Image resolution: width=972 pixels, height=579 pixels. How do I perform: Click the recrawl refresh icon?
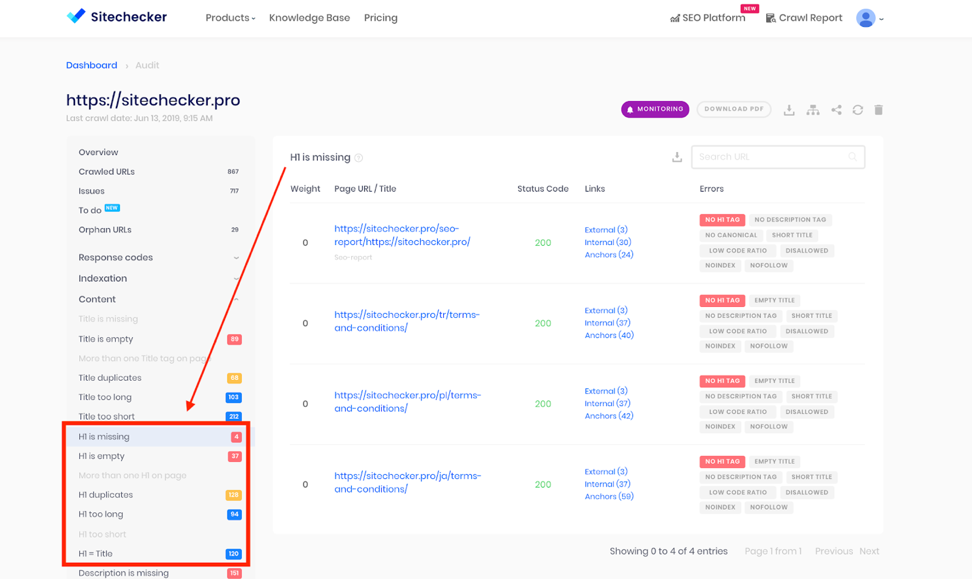[x=857, y=110]
